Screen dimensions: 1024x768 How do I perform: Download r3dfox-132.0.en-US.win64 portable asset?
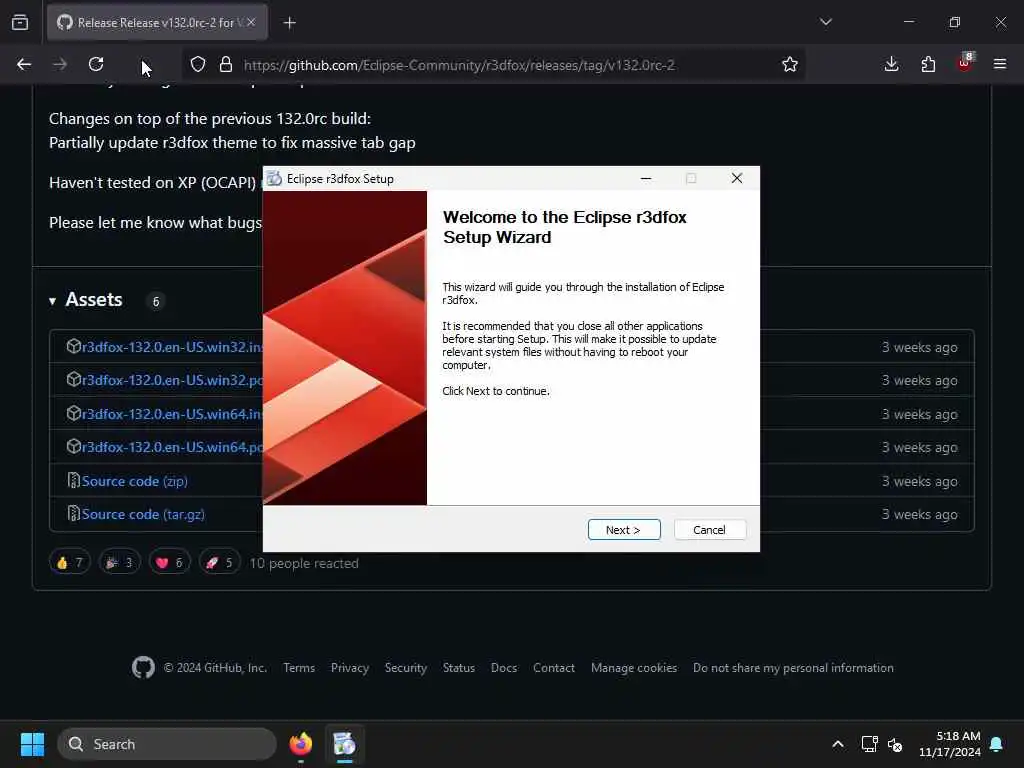pyautogui.click(x=172, y=447)
